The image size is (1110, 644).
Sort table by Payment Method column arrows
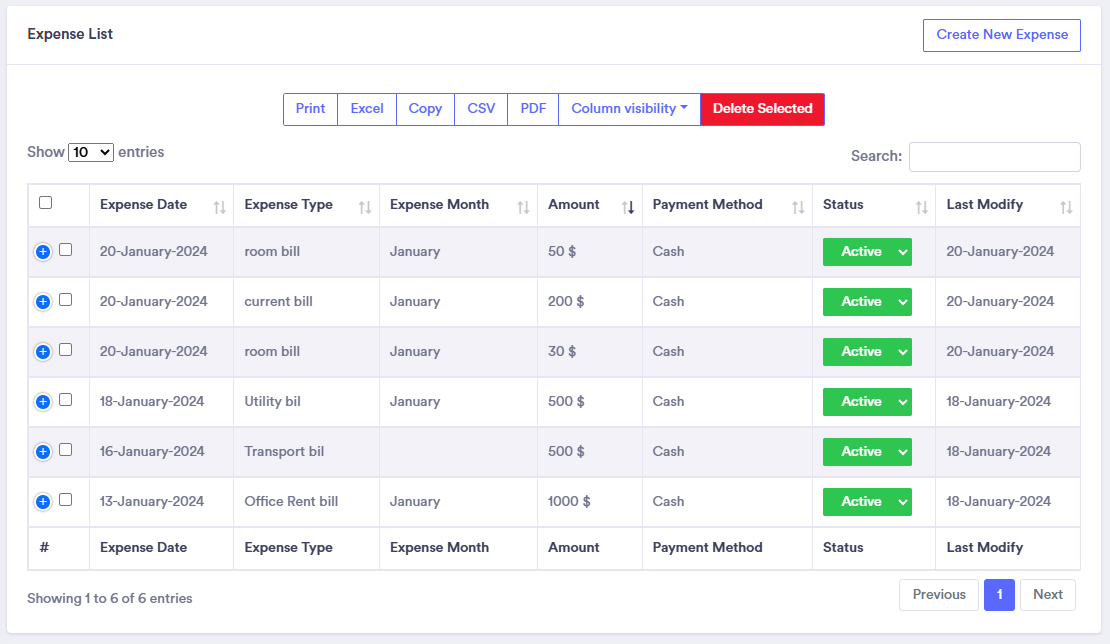click(798, 207)
